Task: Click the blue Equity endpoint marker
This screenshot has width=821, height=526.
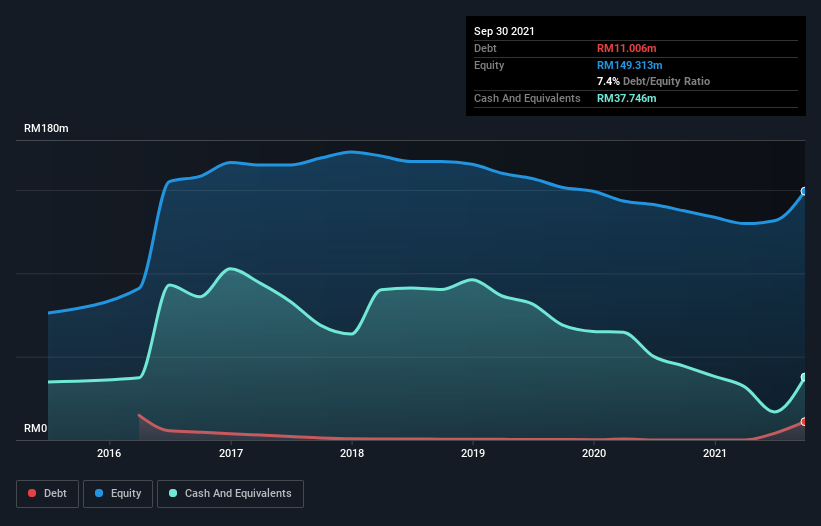Action: (804, 192)
